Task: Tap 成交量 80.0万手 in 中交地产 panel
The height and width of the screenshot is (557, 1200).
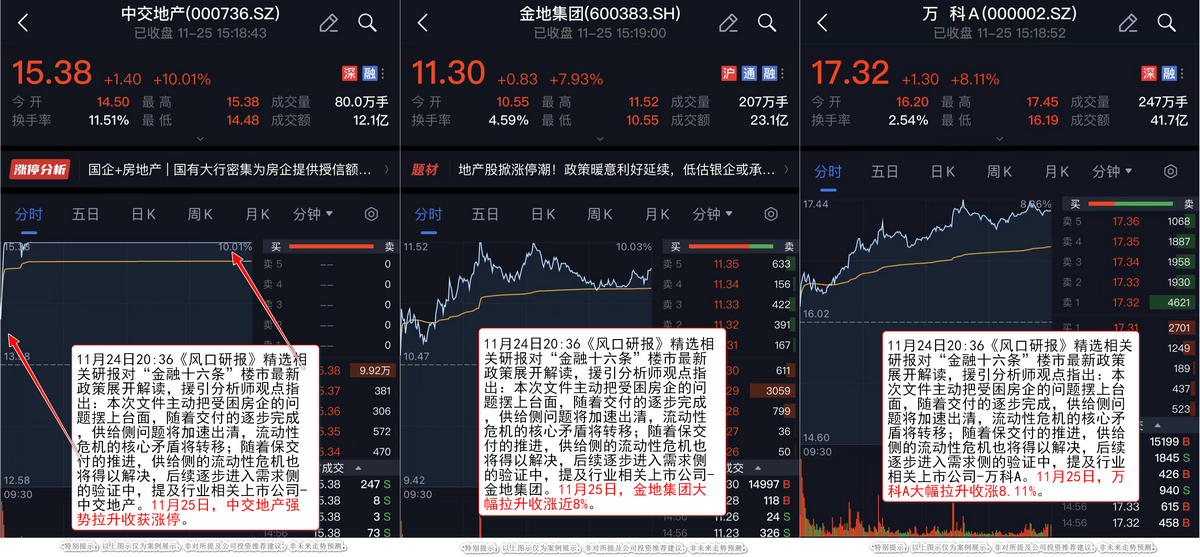Action: (332, 102)
